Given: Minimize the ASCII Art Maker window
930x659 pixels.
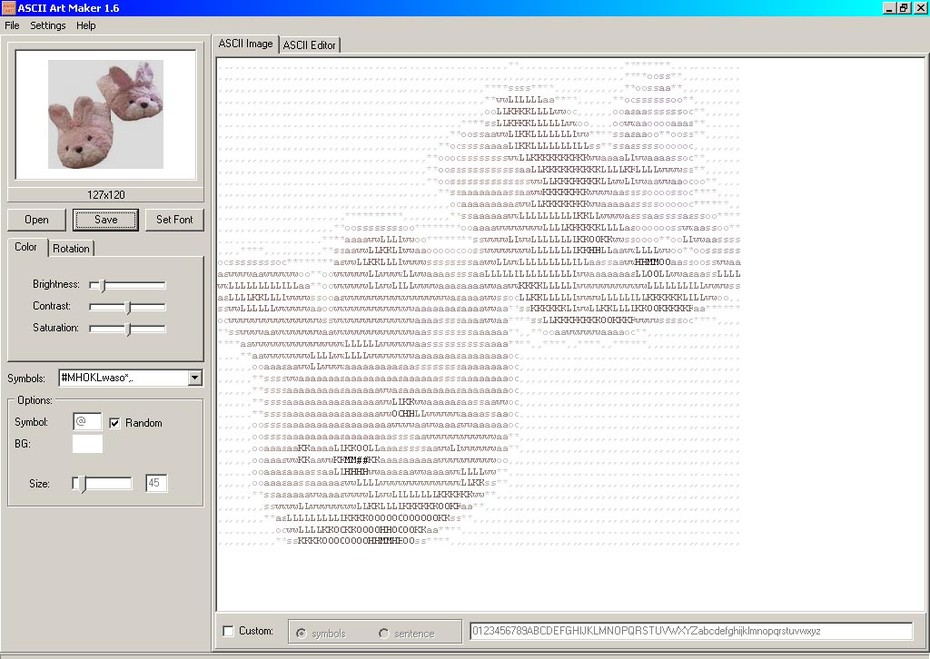Looking at the screenshot, I should coord(889,8).
